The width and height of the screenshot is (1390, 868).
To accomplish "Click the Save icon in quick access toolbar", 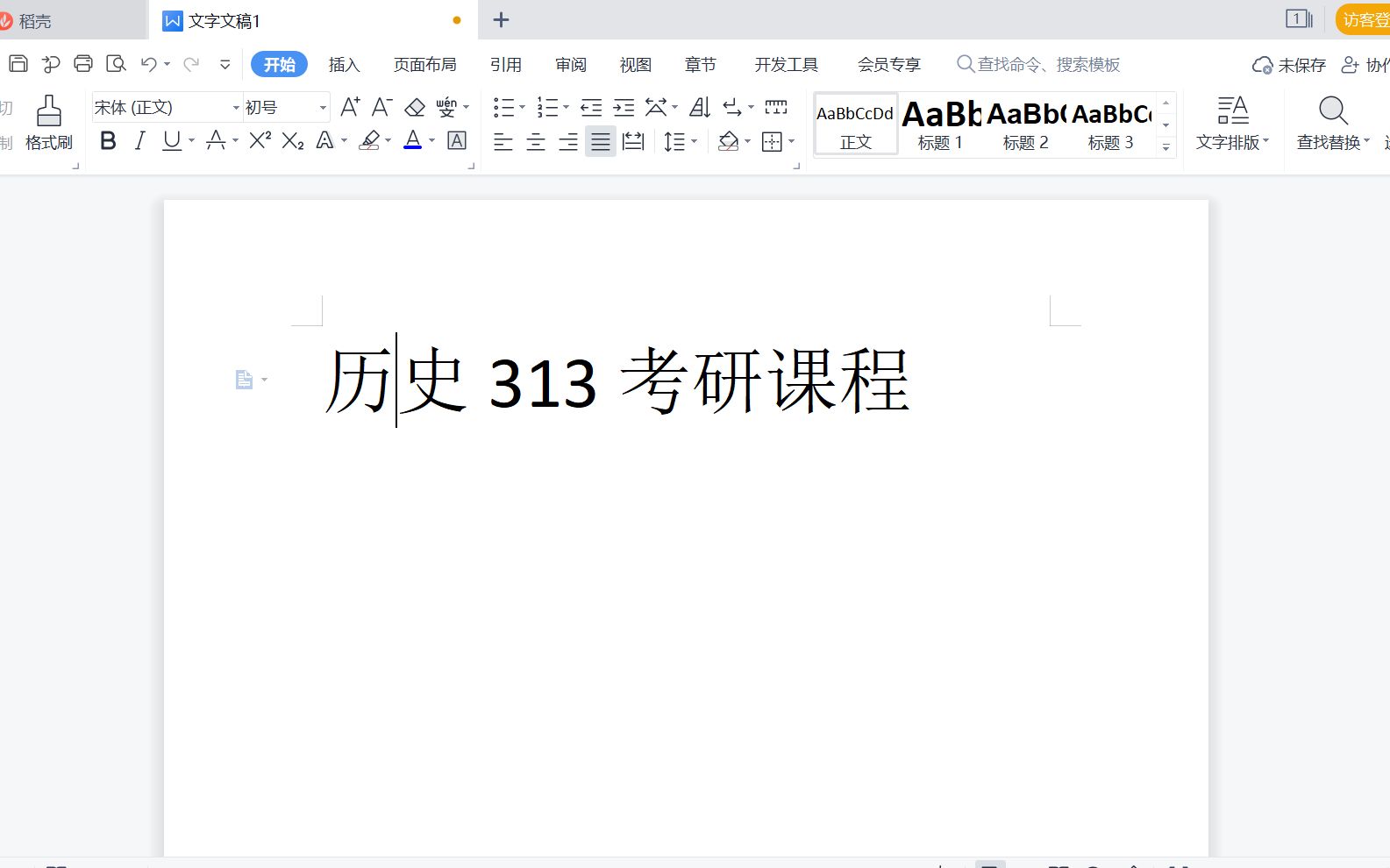I will (18, 63).
